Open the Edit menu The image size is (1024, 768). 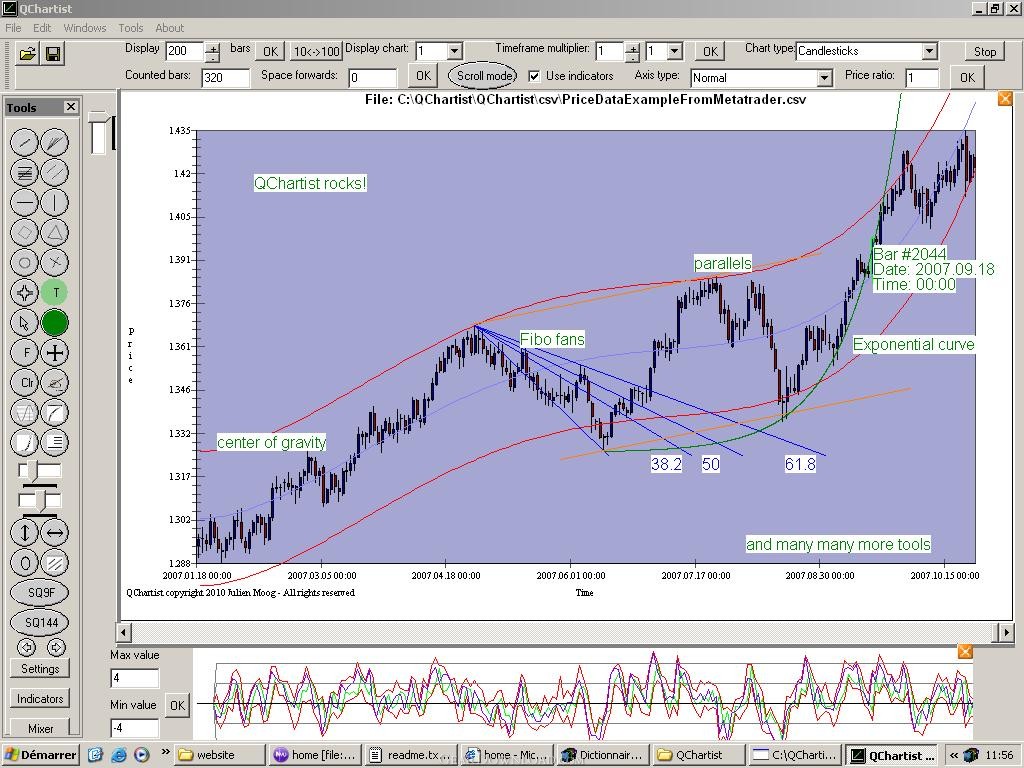[42, 28]
